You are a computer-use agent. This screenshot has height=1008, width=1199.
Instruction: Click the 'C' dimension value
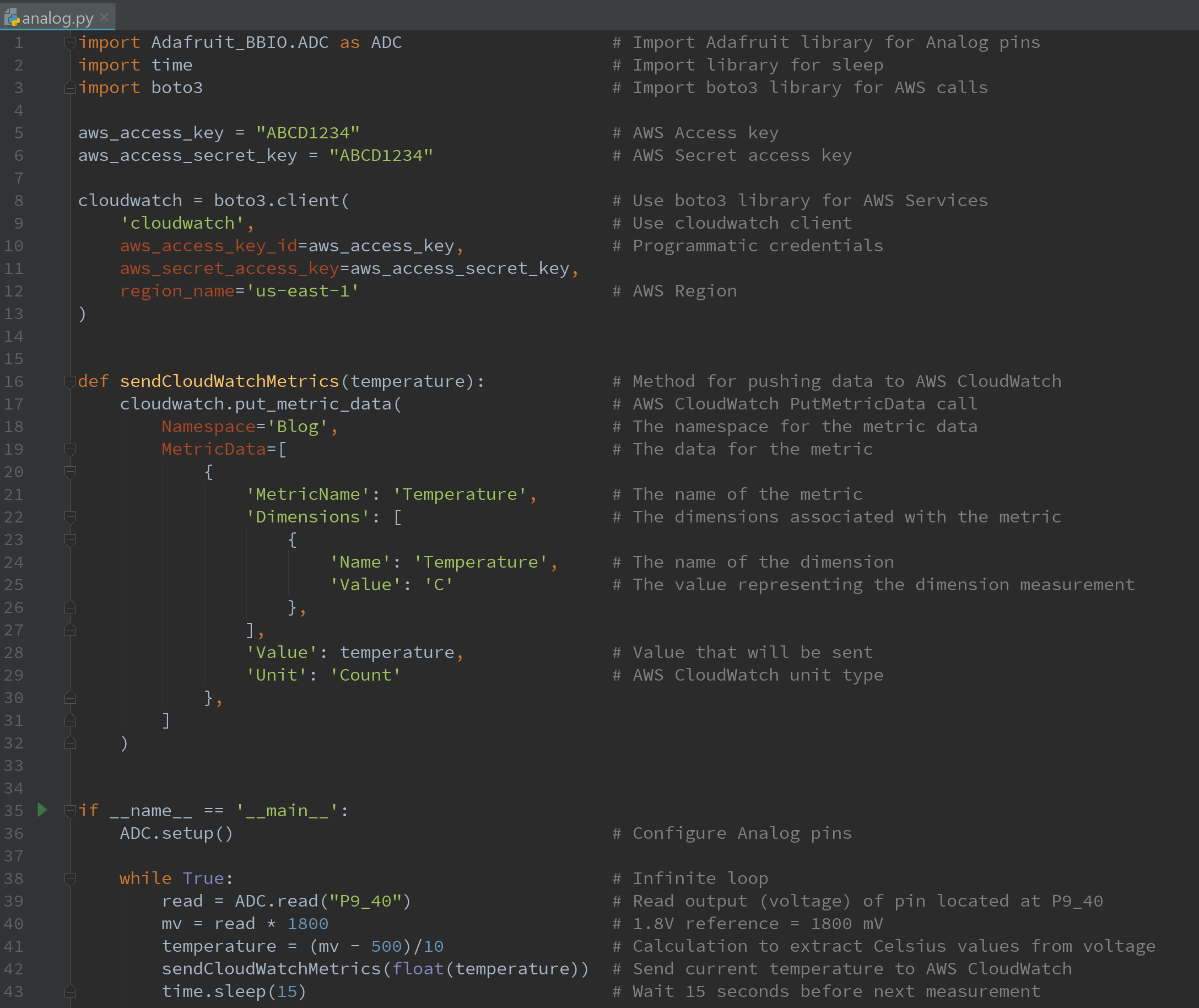click(439, 585)
